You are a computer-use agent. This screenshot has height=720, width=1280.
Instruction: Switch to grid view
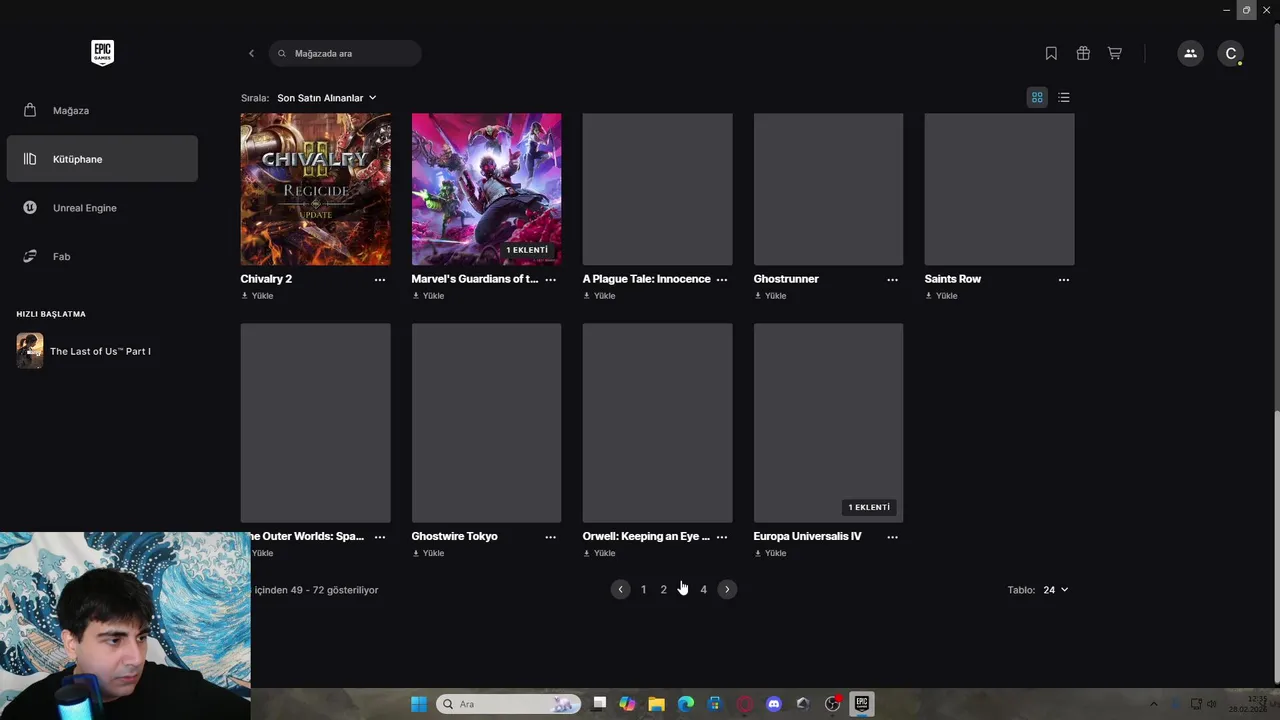coord(1037,97)
